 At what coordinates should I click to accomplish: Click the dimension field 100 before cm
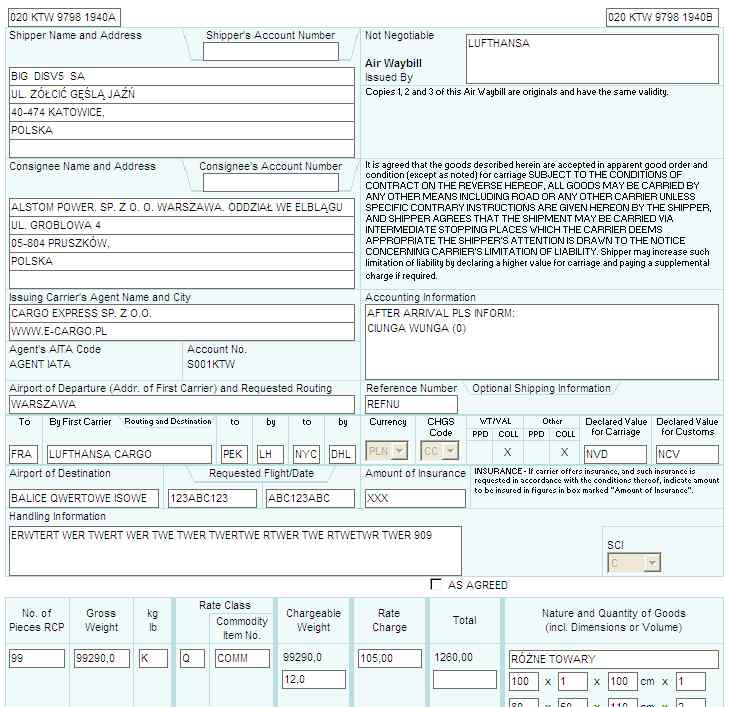point(622,682)
